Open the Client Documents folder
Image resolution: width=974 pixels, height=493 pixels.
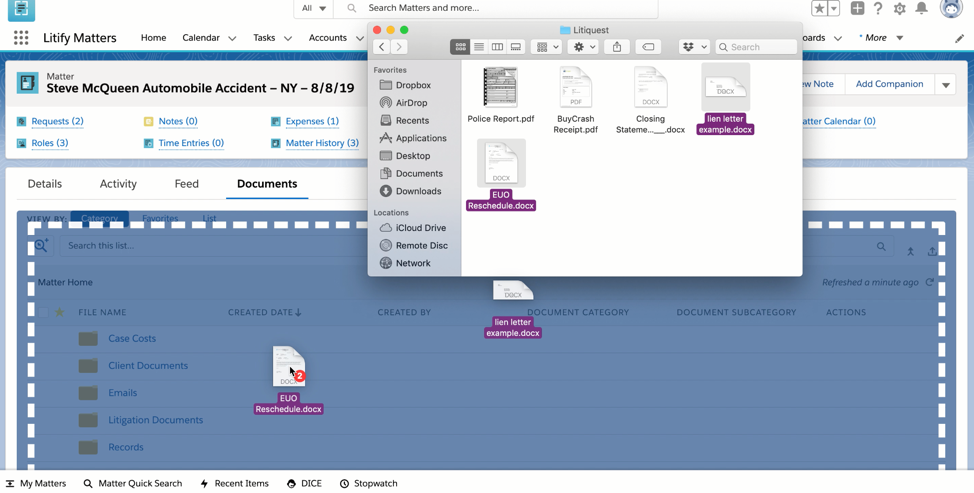(x=148, y=366)
